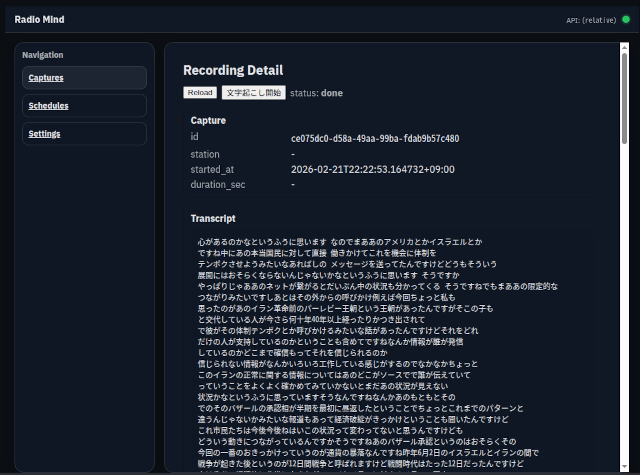This screenshot has height=475, width=640.
Task: Click the first line of transcript text
Action: point(340,242)
